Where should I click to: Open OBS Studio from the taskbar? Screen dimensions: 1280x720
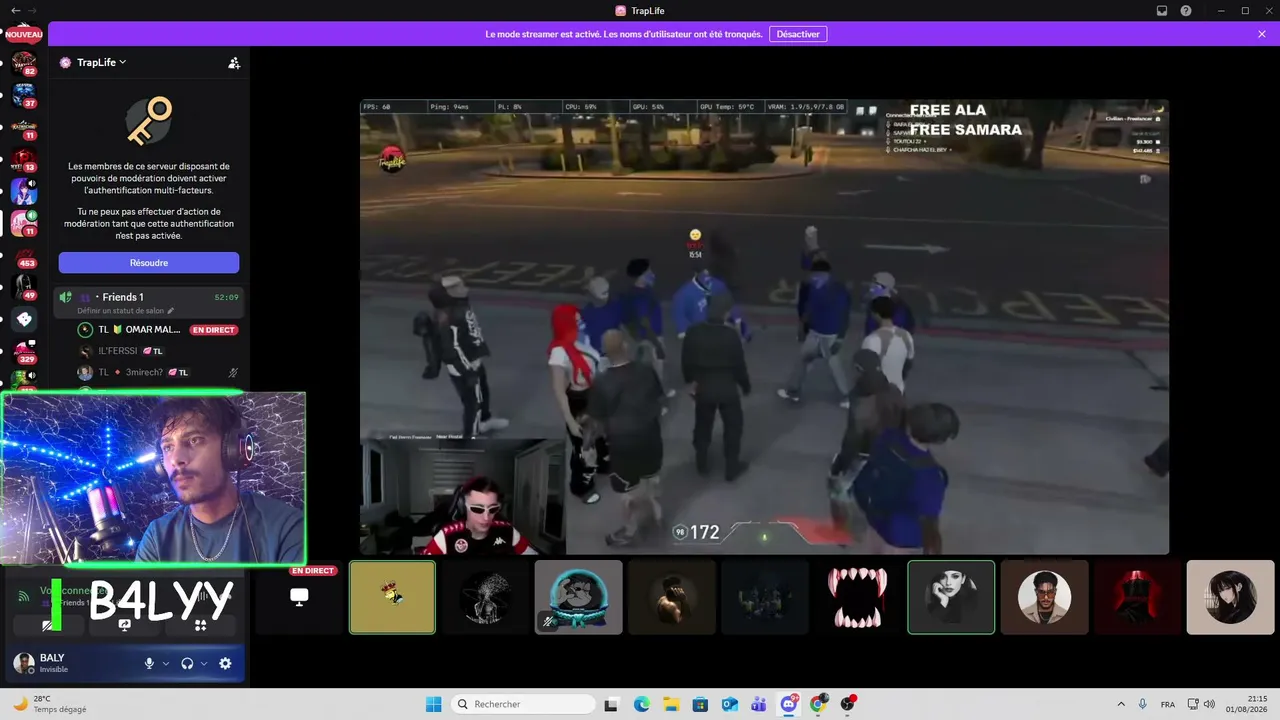(x=848, y=704)
